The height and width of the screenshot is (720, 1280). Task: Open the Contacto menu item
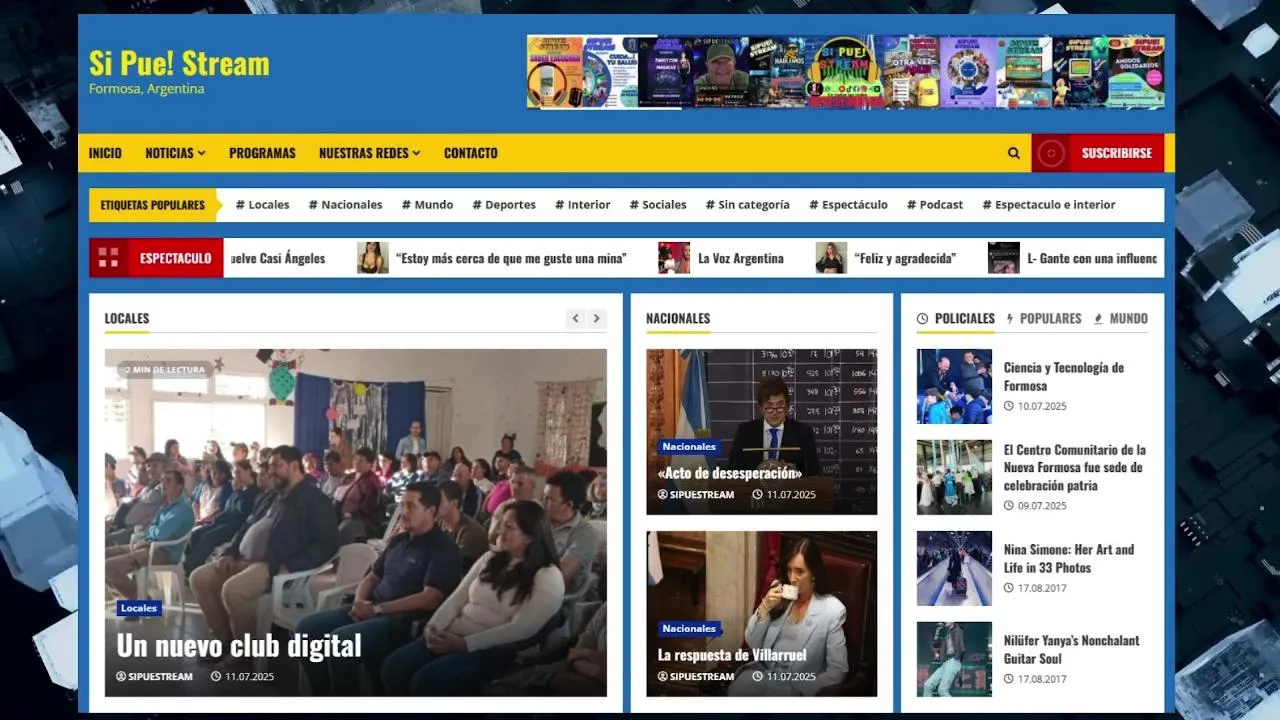(471, 153)
